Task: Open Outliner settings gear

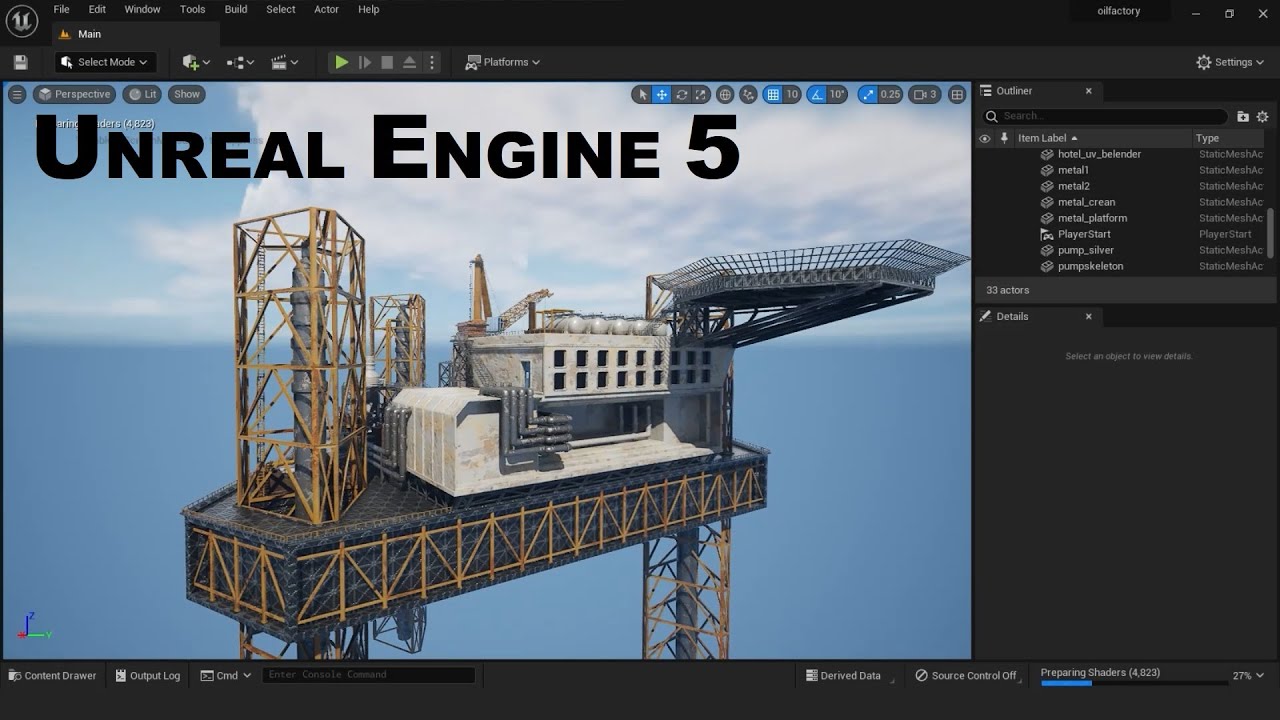Action: (x=1262, y=116)
